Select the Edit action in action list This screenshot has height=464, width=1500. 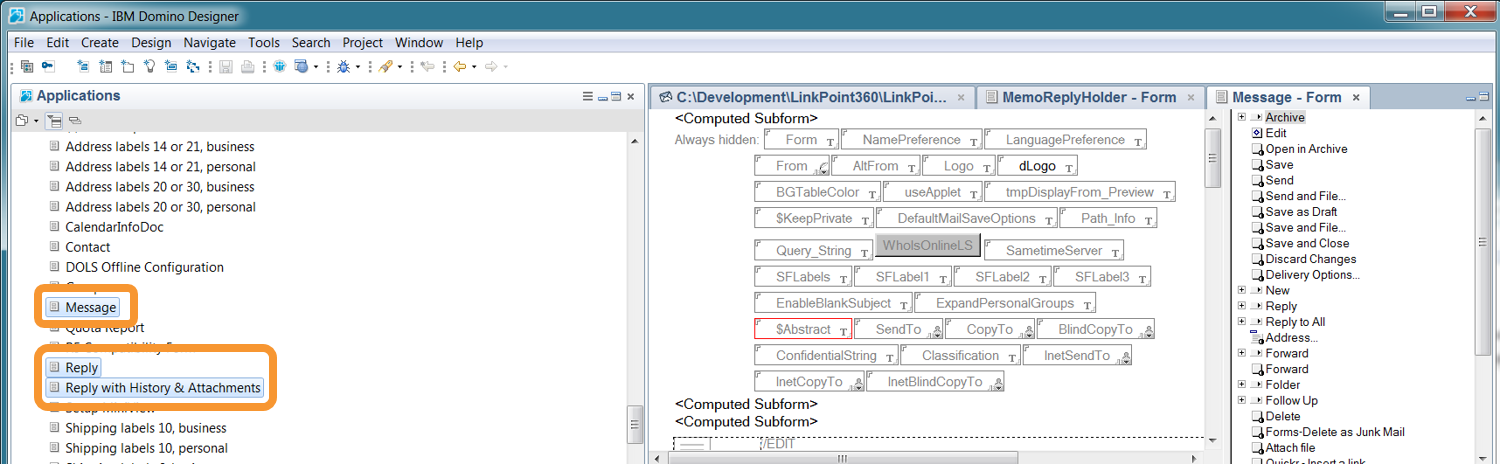(x=1275, y=133)
